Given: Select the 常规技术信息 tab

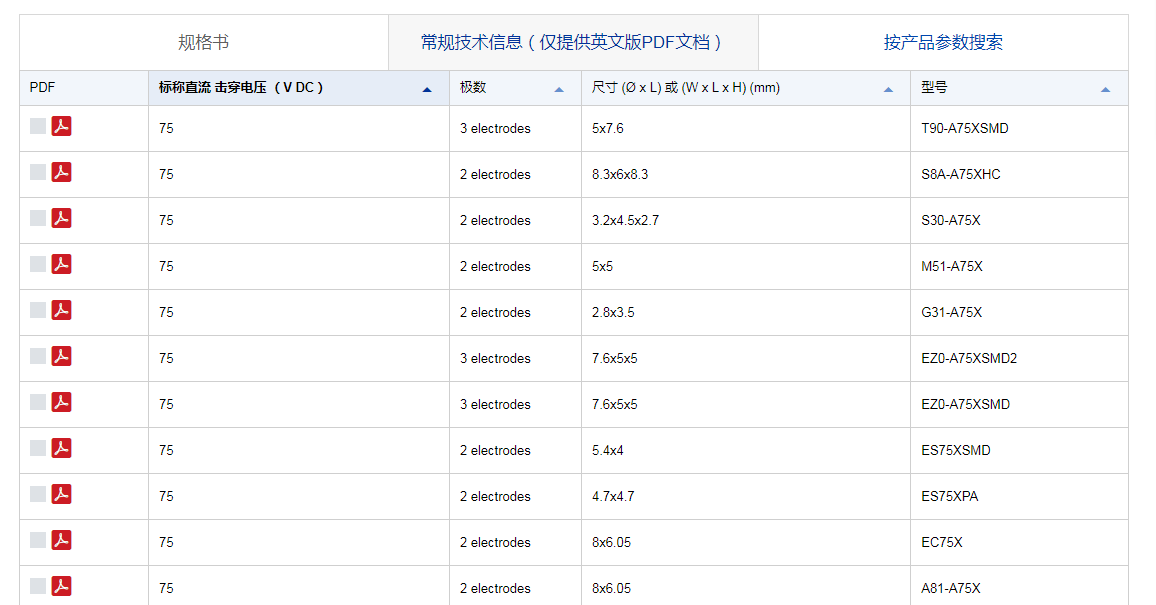Looking at the screenshot, I should coord(572,42).
